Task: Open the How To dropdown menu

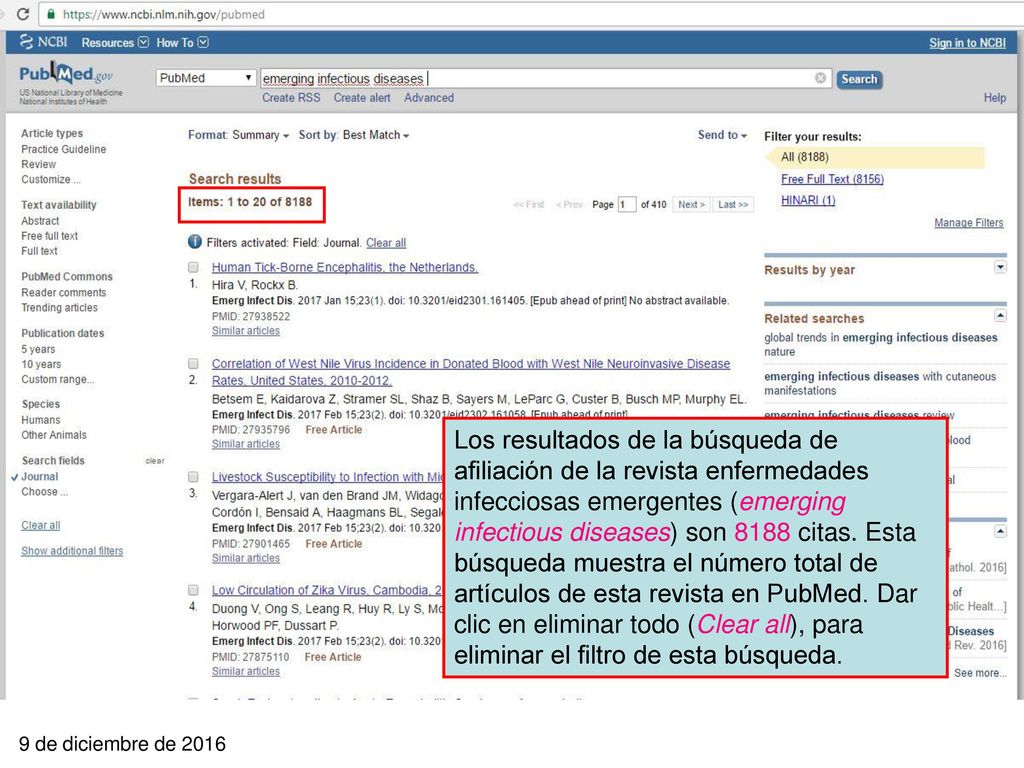Action: [182, 42]
